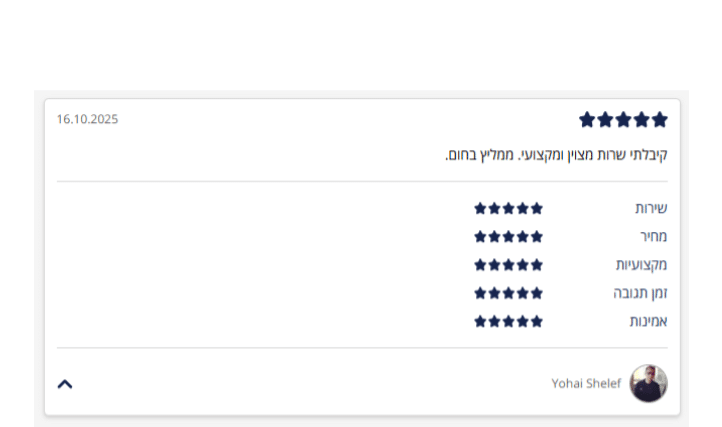The image size is (722, 427).
Task: Click the זמן תגובה row star rating
Action: [x=509, y=293]
